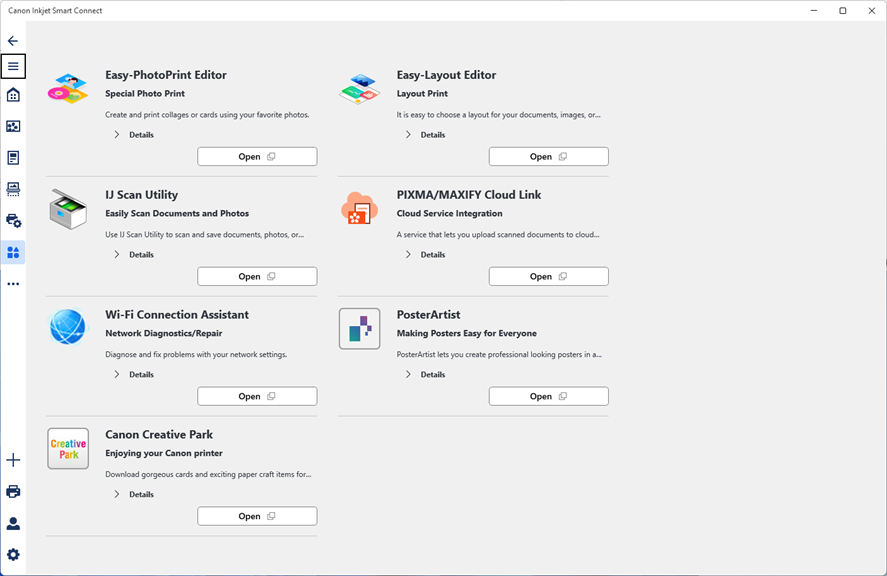This screenshot has height=576, width=887.
Task: Open the hamburger navigation menu
Action: tap(13, 66)
